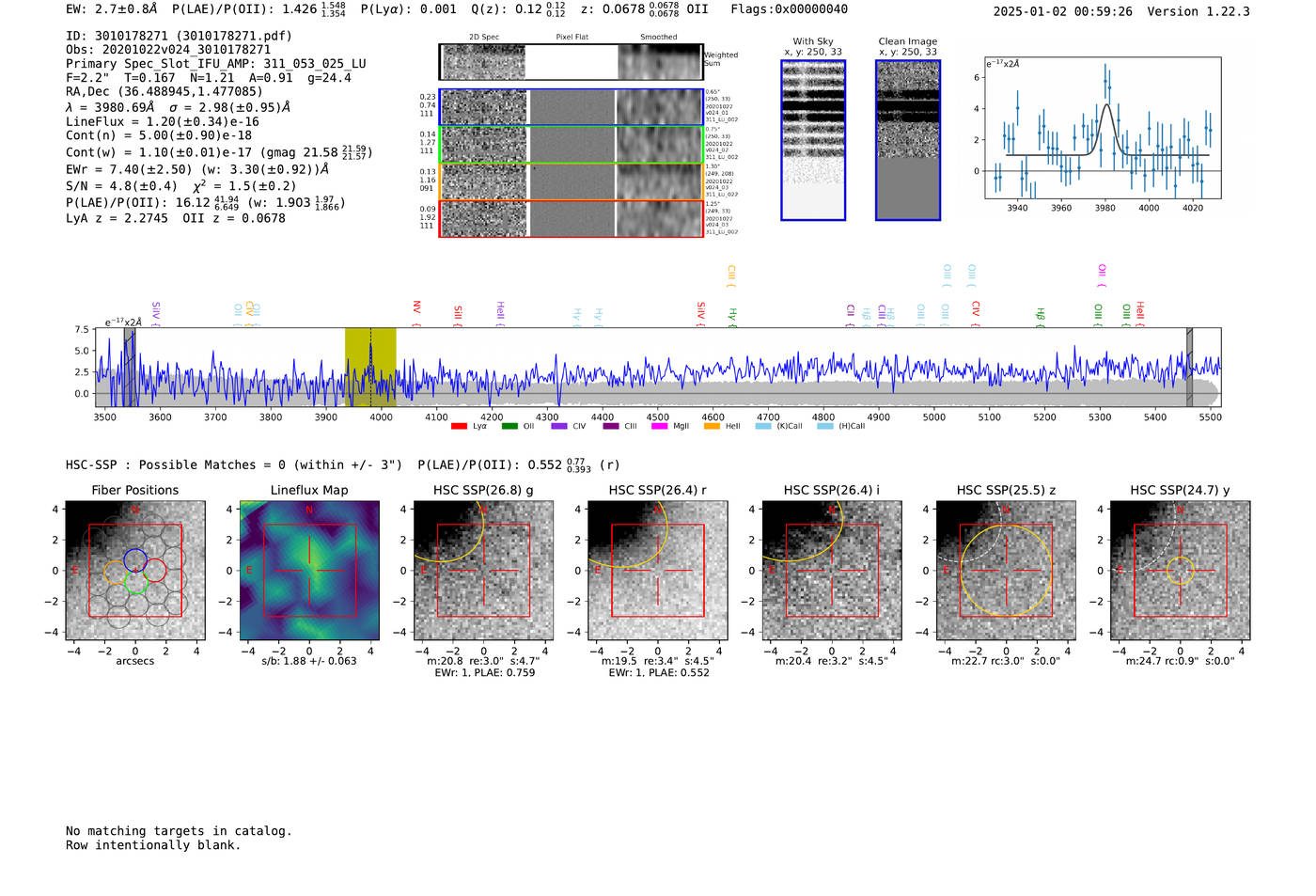Screen dimensions: 1316x896
Task: Click the 2025-01-02 00:59:26 timestamp
Action: click(1063, 11)
